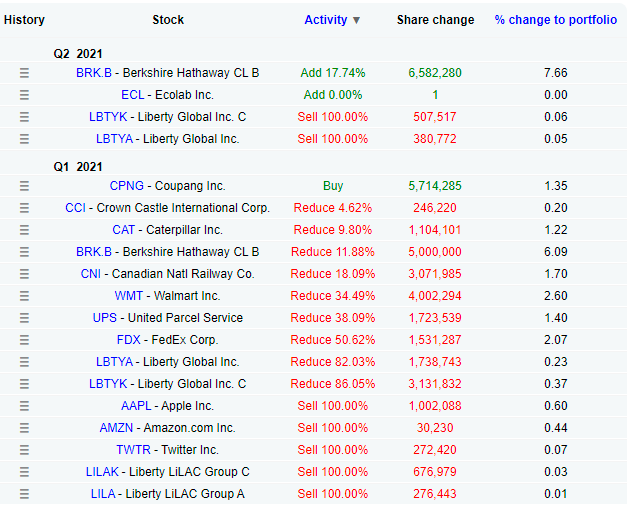Image resolution: width=627 pixels, height=505 pixels.
Task: Open LBTYA ticker link in Q2 2021
Action: [114, 139]
